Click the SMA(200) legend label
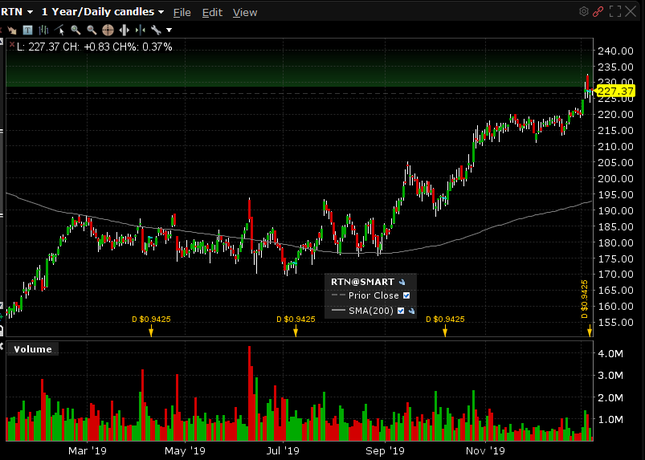Screen dimensions: 645x460 371,311
